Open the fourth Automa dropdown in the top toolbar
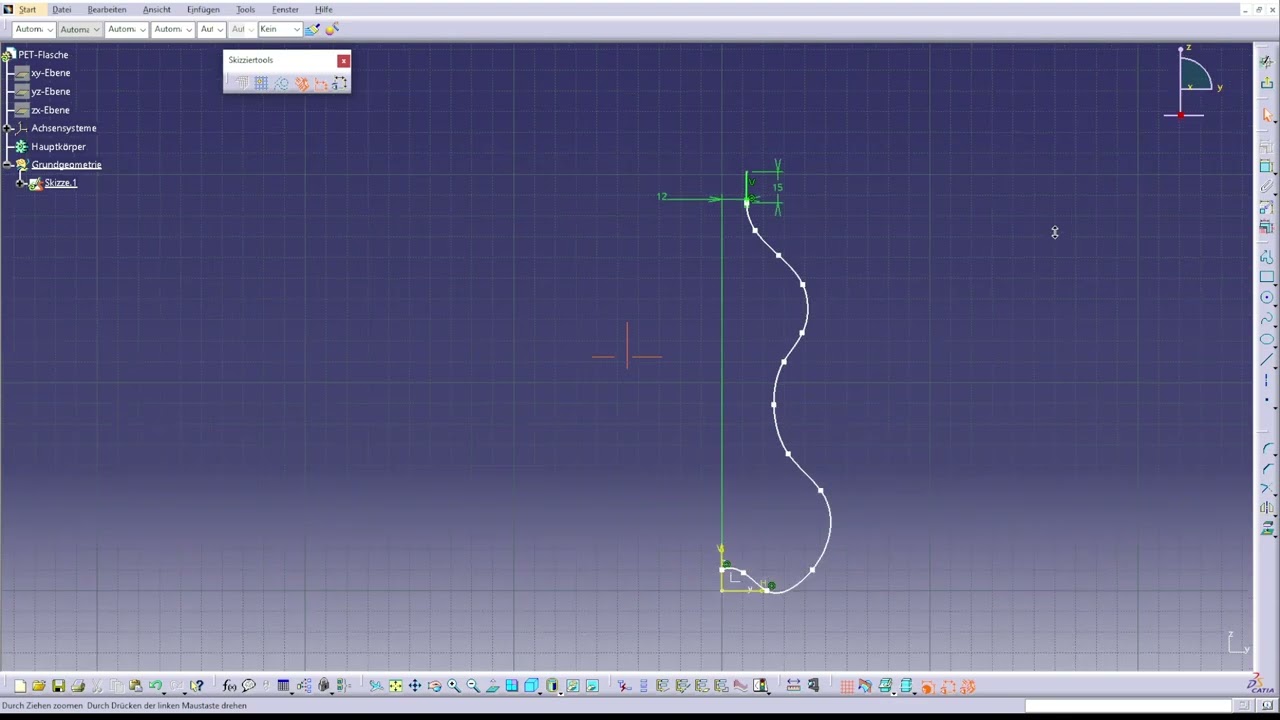This screenshot has height=720, width=1280. pyautogui.click(x=172, y=29)
